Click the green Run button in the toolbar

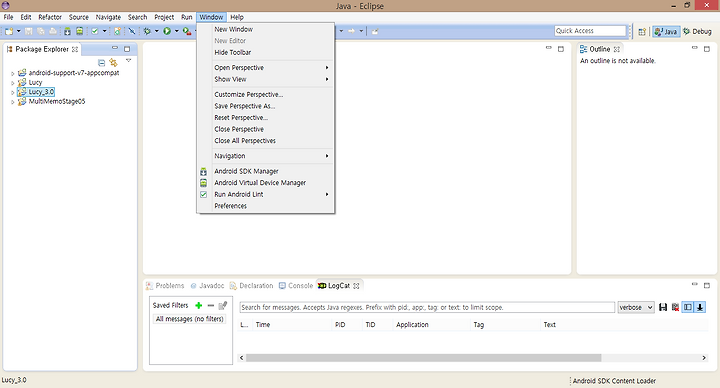(167, 31)
